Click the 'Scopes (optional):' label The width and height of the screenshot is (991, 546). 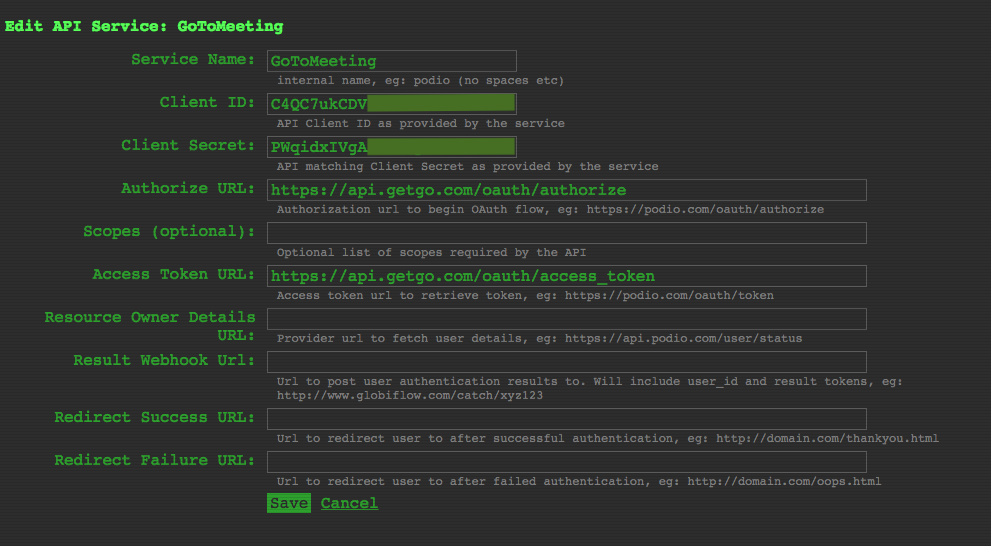pyautogui.click(x=169, y=231)
